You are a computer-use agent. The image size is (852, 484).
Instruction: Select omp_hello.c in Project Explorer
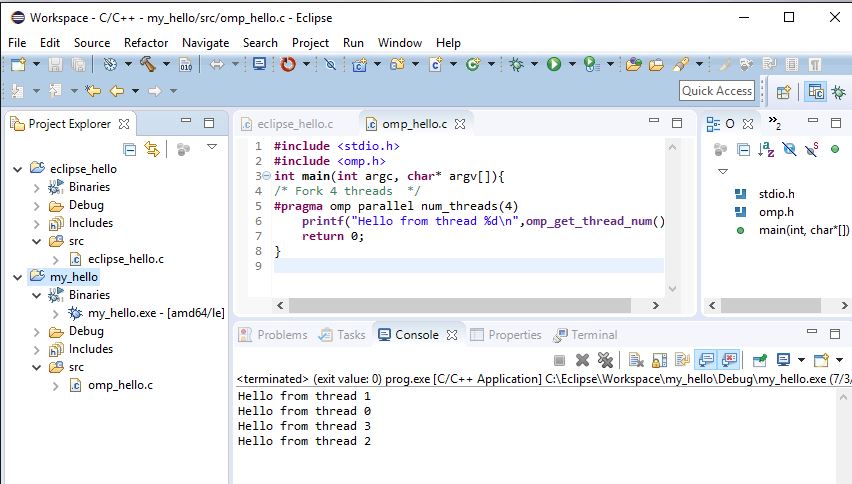[120, 385]
